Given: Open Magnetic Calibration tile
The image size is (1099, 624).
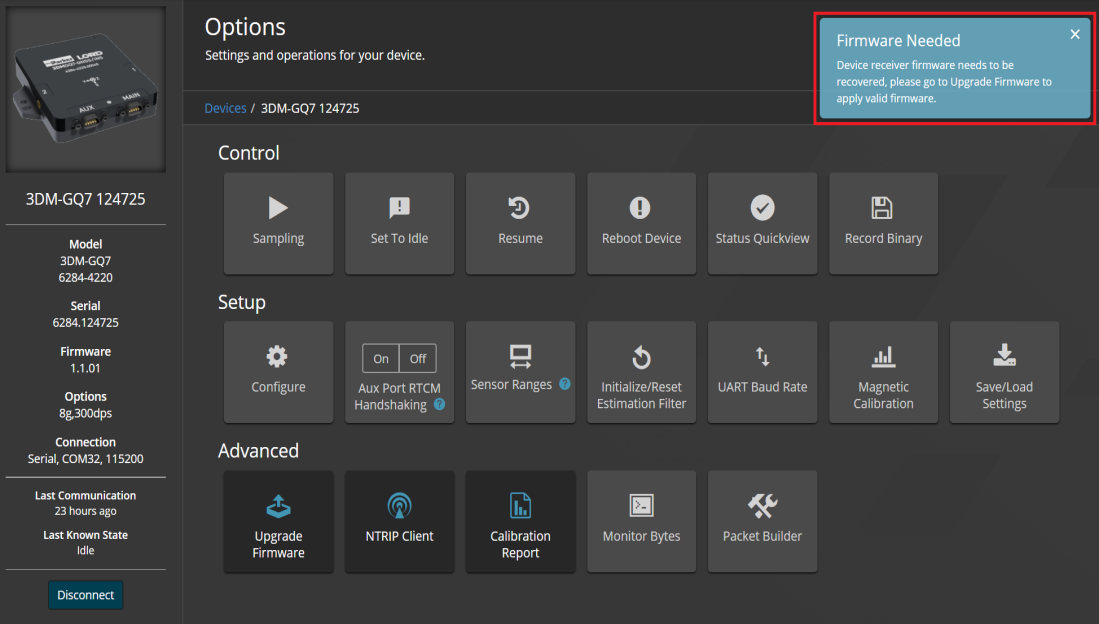Looking at the screenshot, I should click(883, 372).
